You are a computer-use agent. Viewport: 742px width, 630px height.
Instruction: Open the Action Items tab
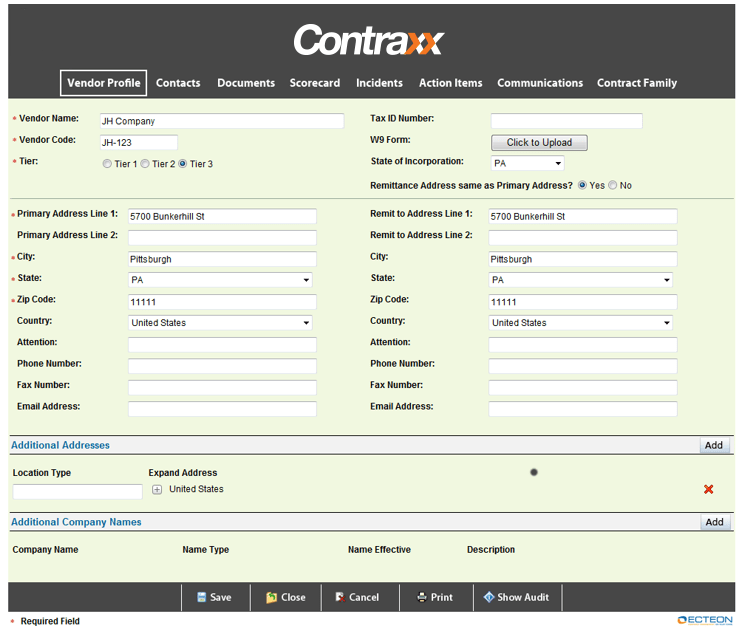pos(450,83)
